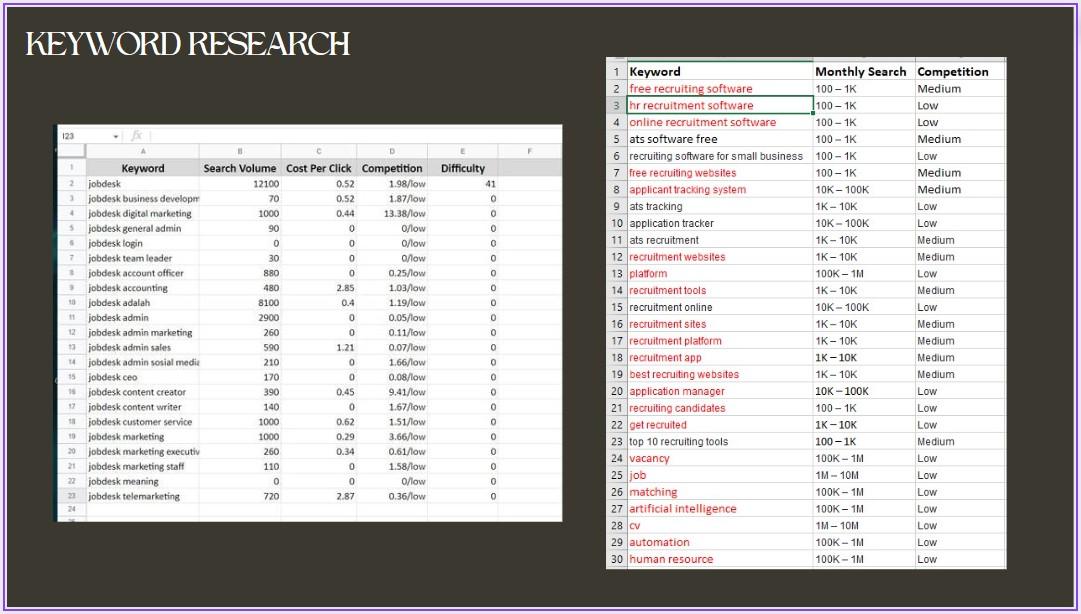Viewport: 1081px width, 614px height.
Task: Select the Monthly Search header cell
Action: point(860,72)
